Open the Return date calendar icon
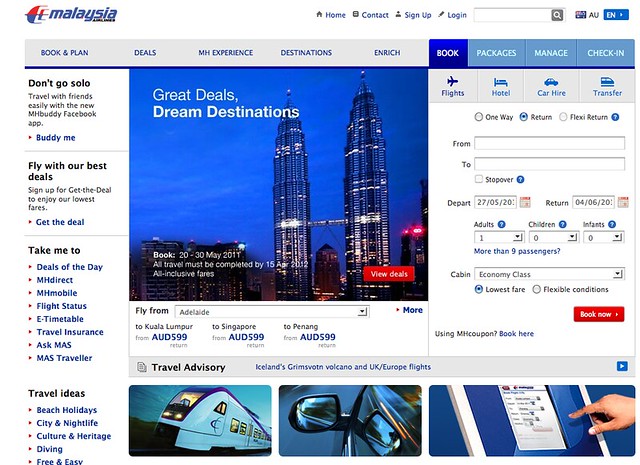 623,202
